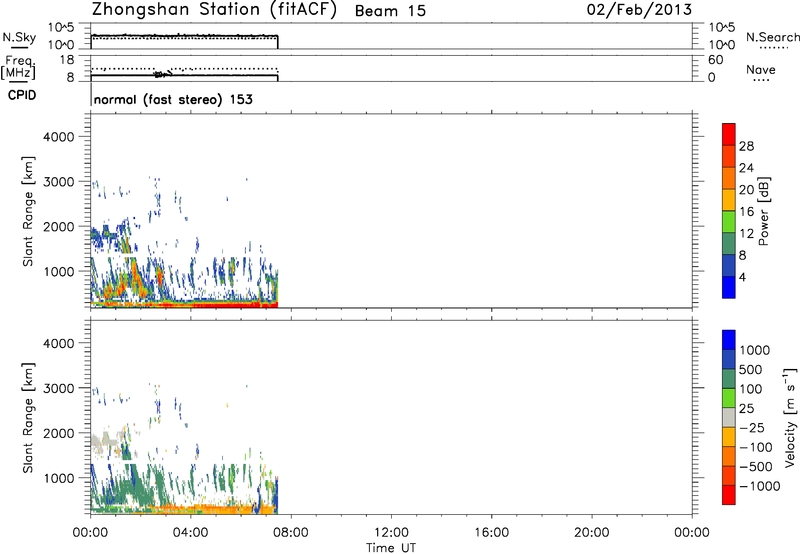Select the 'Time UT' axis title
The image size is (800, 554).
click(x=391, y=548)
